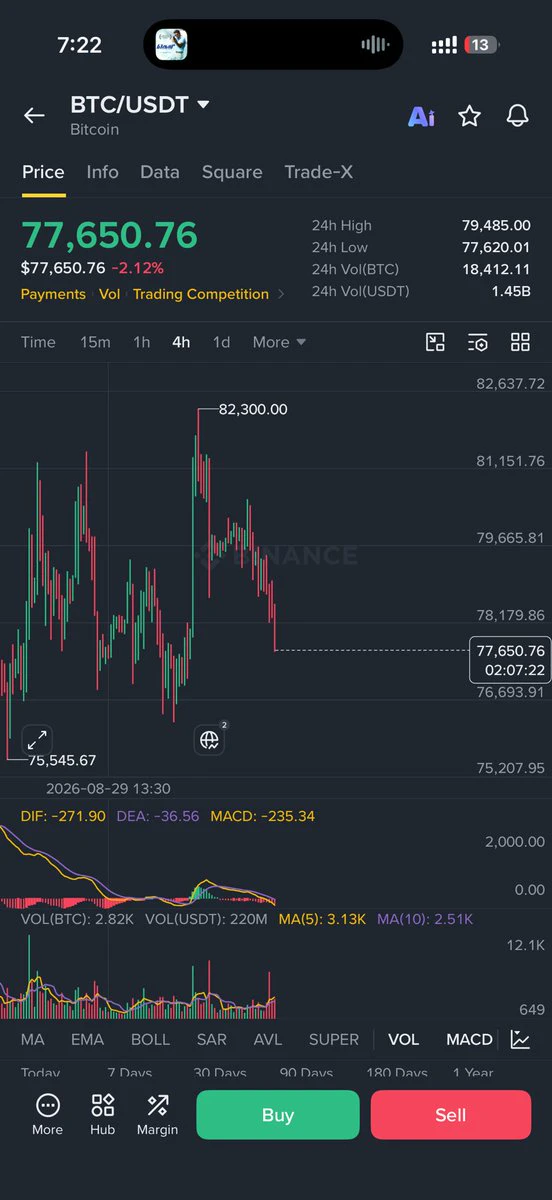Select the 1h interval
Screen dimensions: 552x1200
(142, 342)
